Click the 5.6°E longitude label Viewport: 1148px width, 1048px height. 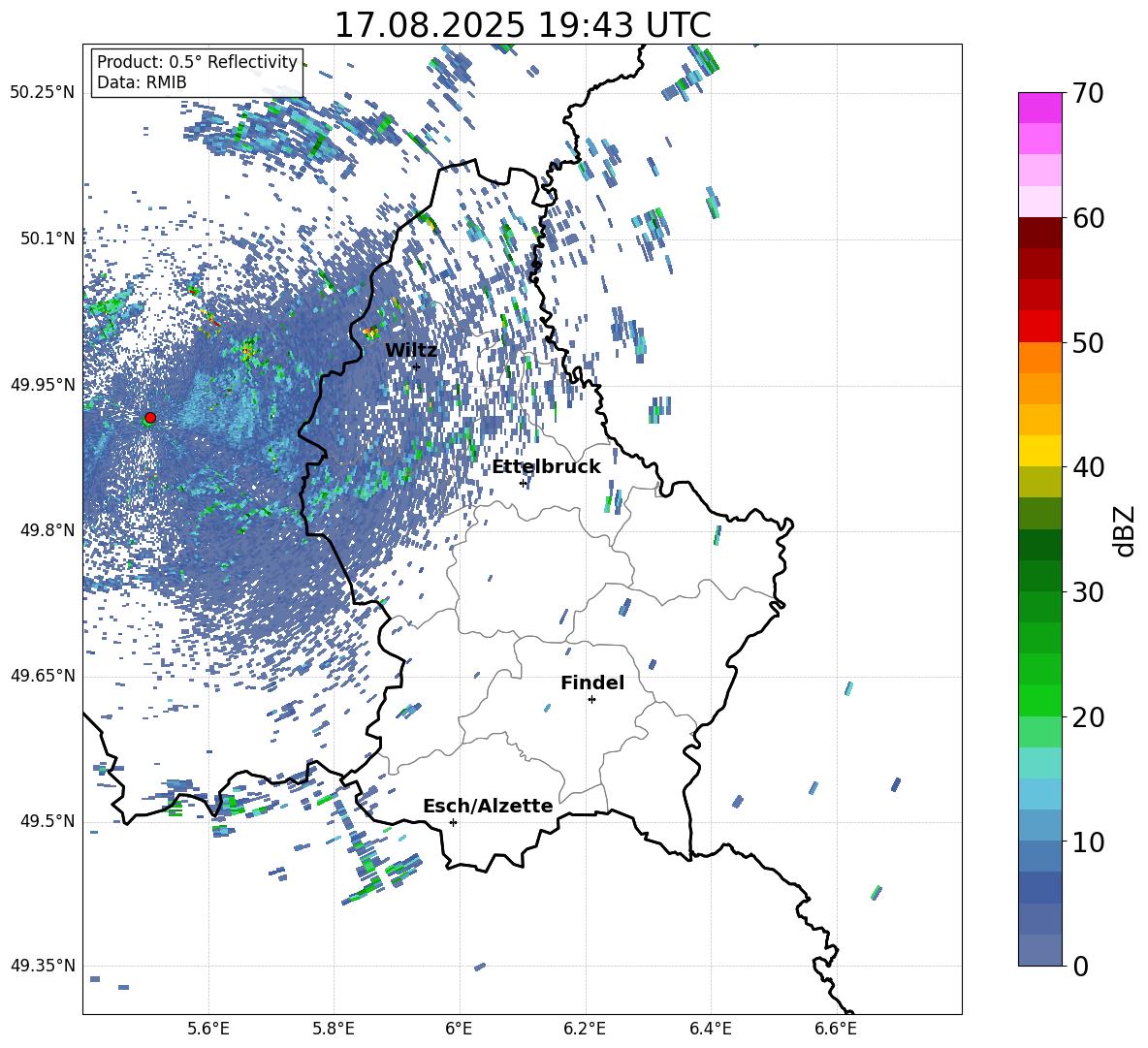pos(208,1029)
